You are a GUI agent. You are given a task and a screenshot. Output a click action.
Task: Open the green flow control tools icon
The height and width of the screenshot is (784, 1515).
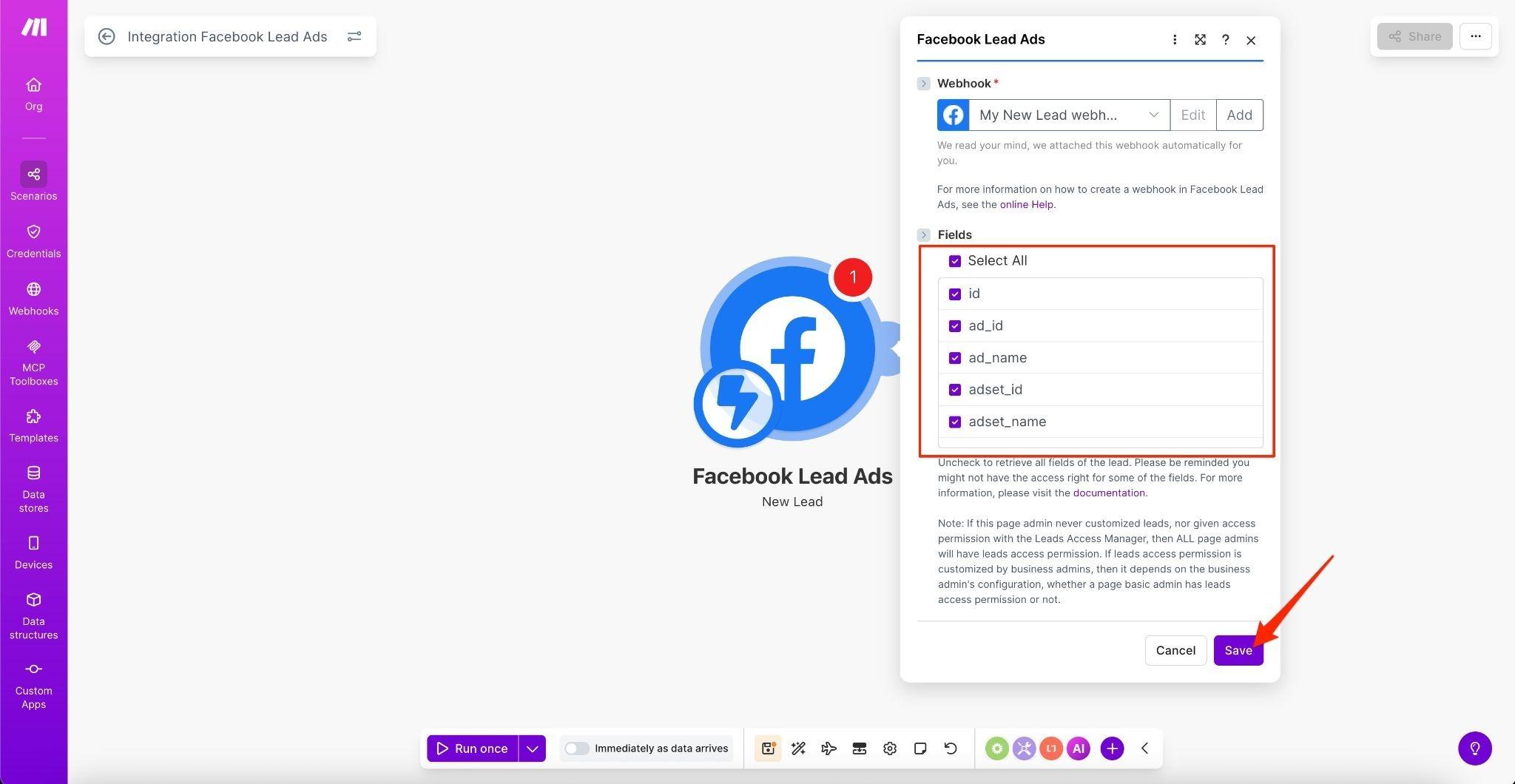pyautogui.click(x=997, y=748)
